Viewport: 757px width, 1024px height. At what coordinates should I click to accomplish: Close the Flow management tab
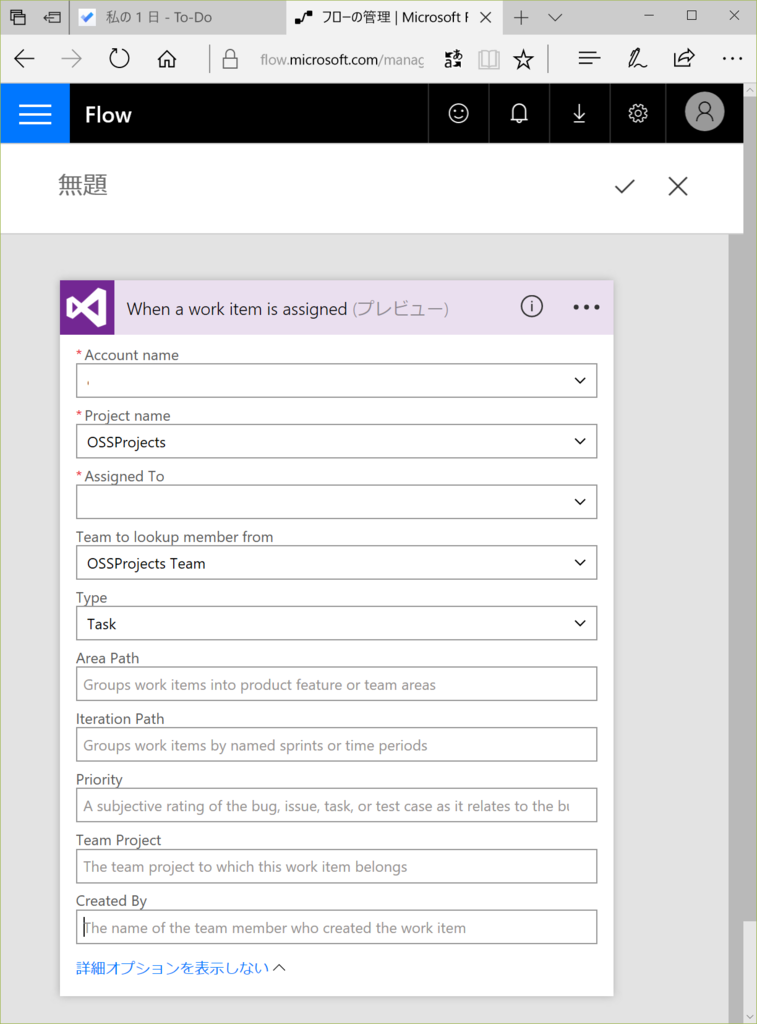tap(485, 18)
